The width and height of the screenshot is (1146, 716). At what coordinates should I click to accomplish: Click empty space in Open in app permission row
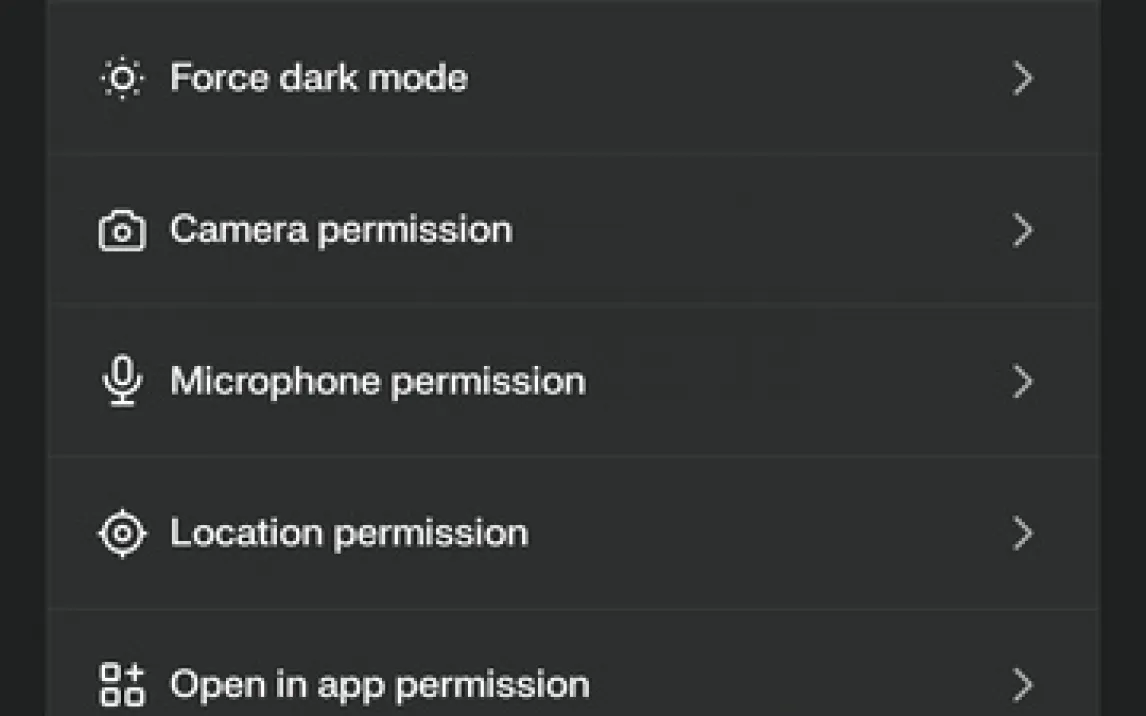[x=797, y=685]
